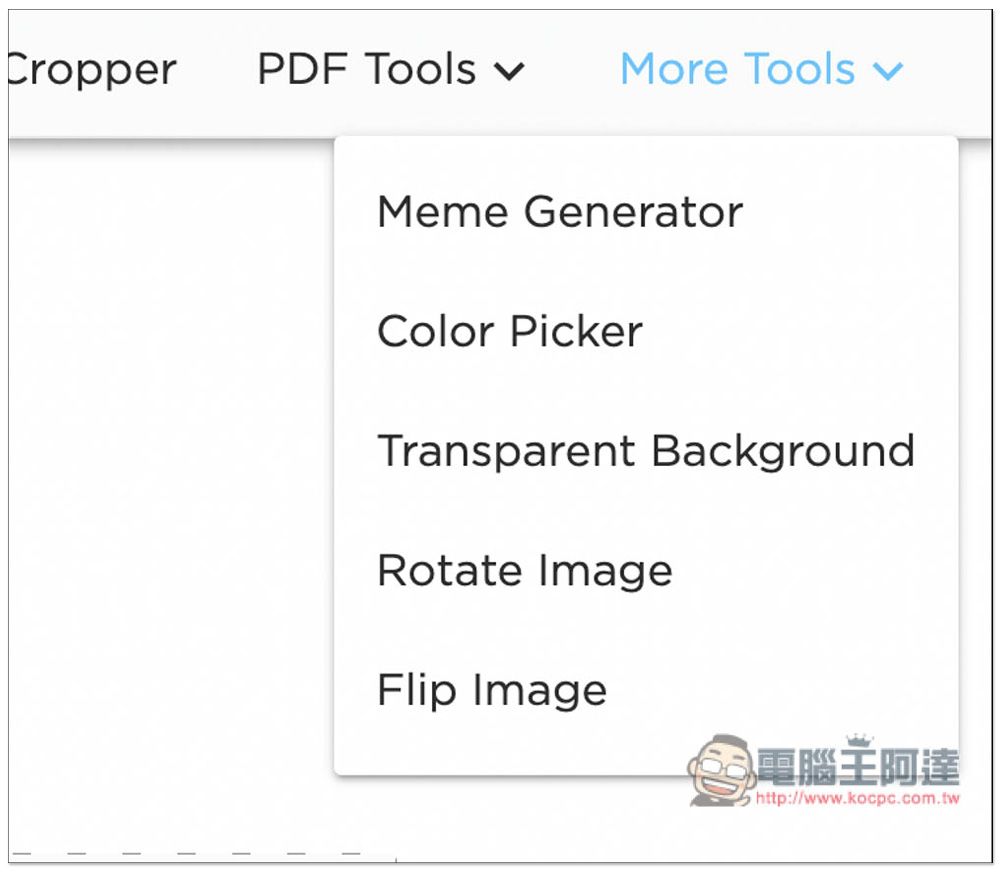Image resolution: width=1000 pixels, height=873 pixels.
Task: Expand the PDF Tools chevron arrow
Action: pyautogui.click(x=509, y=71)
